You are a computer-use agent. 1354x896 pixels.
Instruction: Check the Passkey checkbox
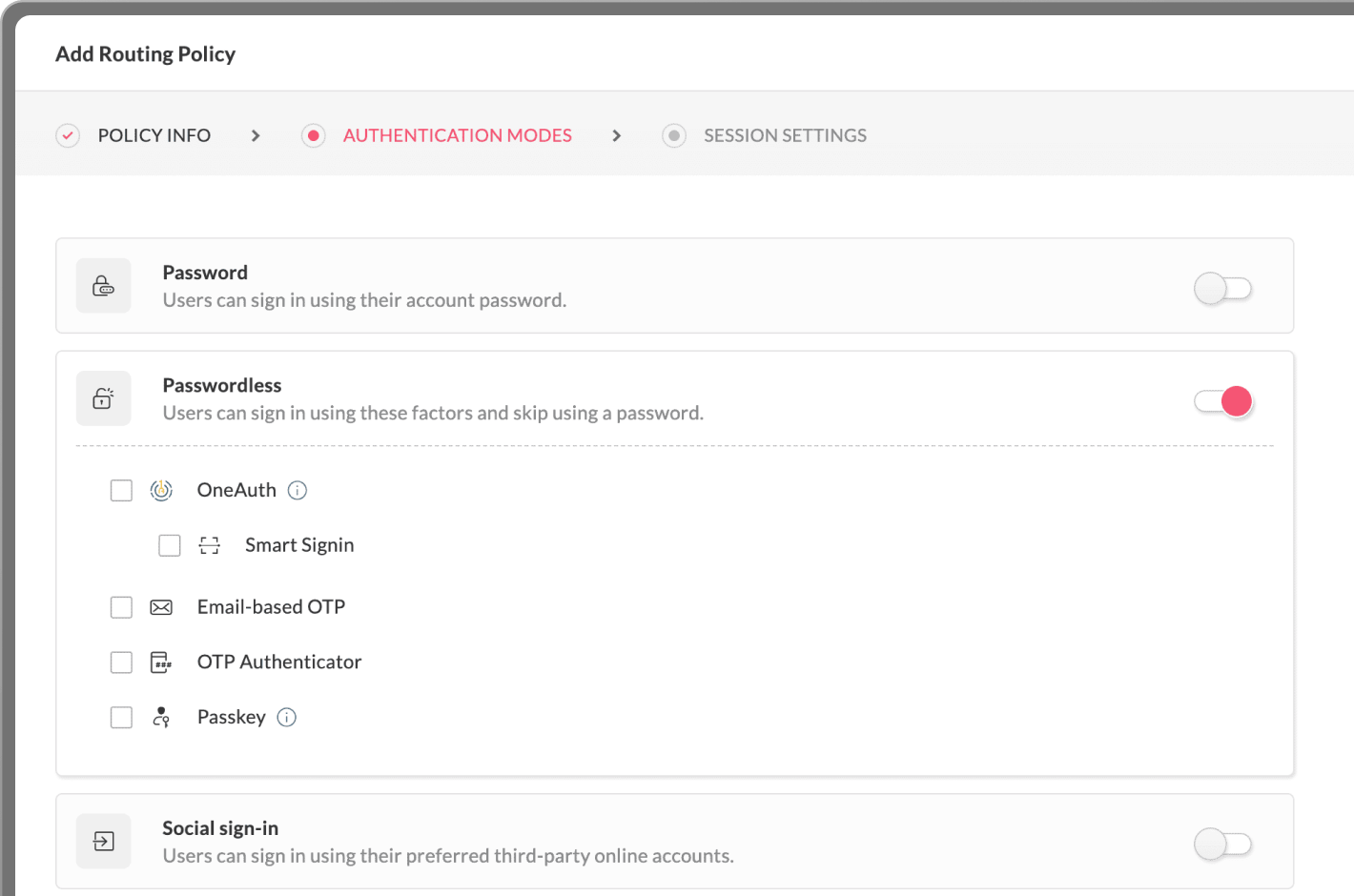tap(121, 717)
